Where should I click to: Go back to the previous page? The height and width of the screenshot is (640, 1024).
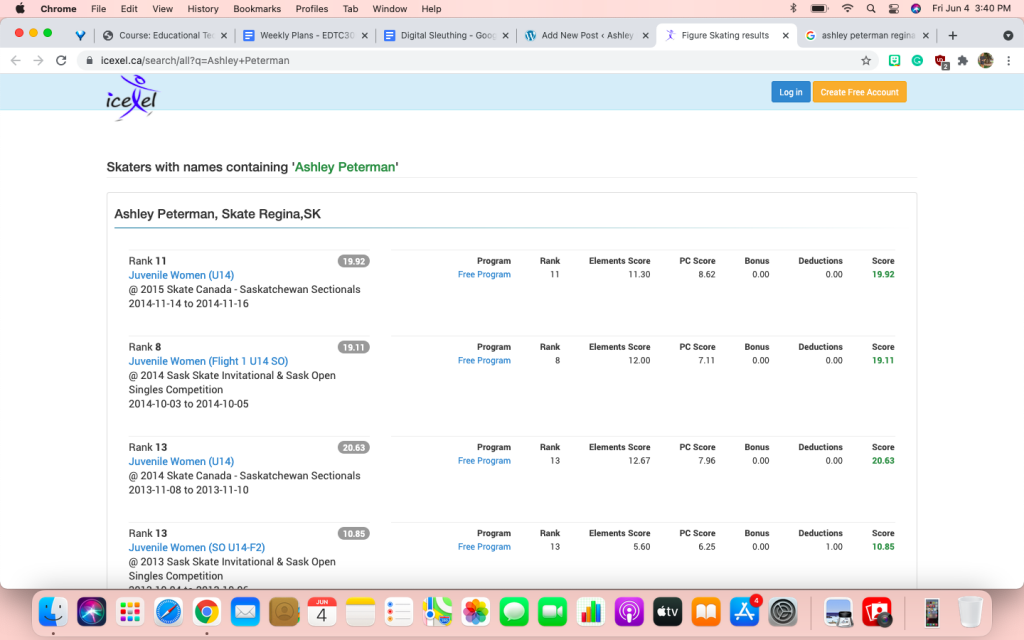pyautogui.click(x=16, y=61)
